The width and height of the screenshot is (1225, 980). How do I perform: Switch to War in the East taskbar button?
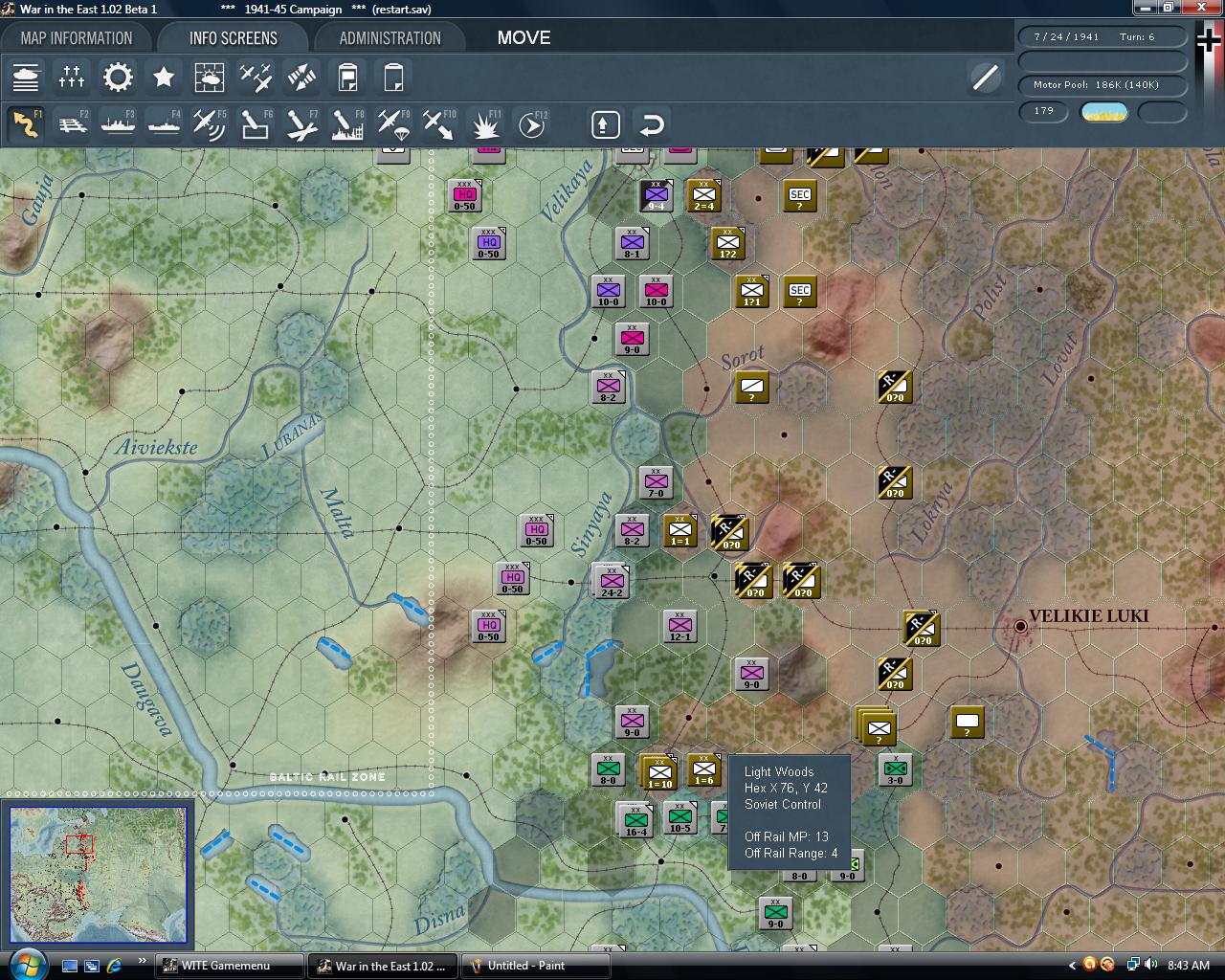tap(383, 966)
